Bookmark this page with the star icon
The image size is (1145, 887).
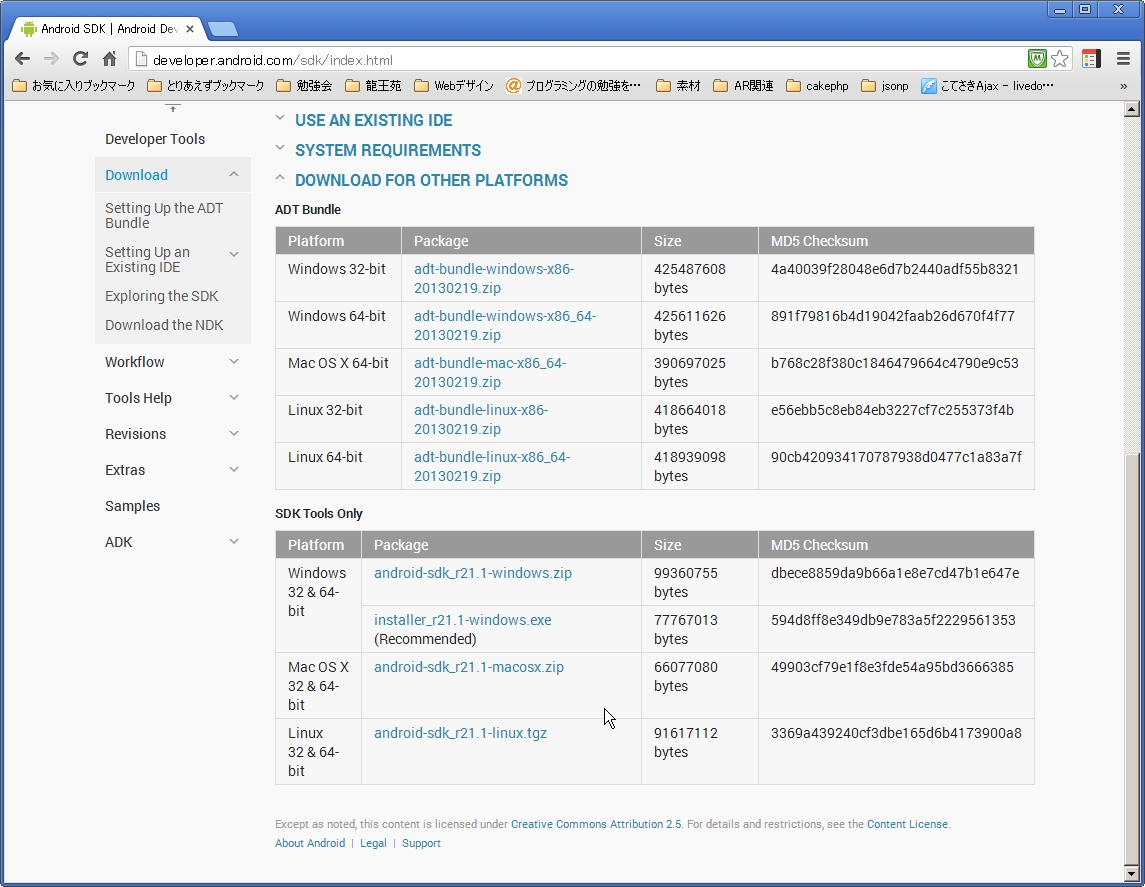click(x=1060, y=59)
